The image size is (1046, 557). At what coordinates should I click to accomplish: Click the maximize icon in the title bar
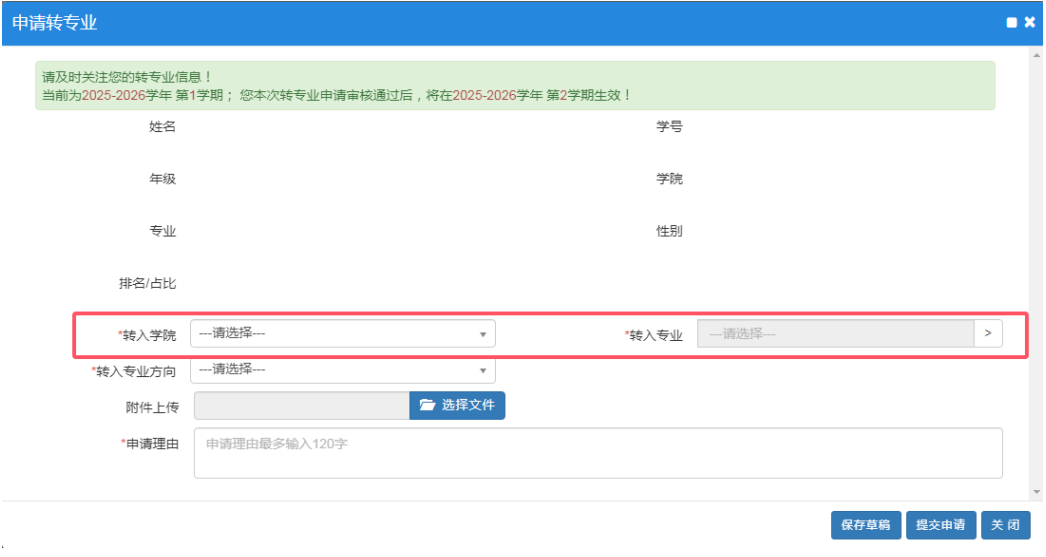click(x=1011, y=22)
